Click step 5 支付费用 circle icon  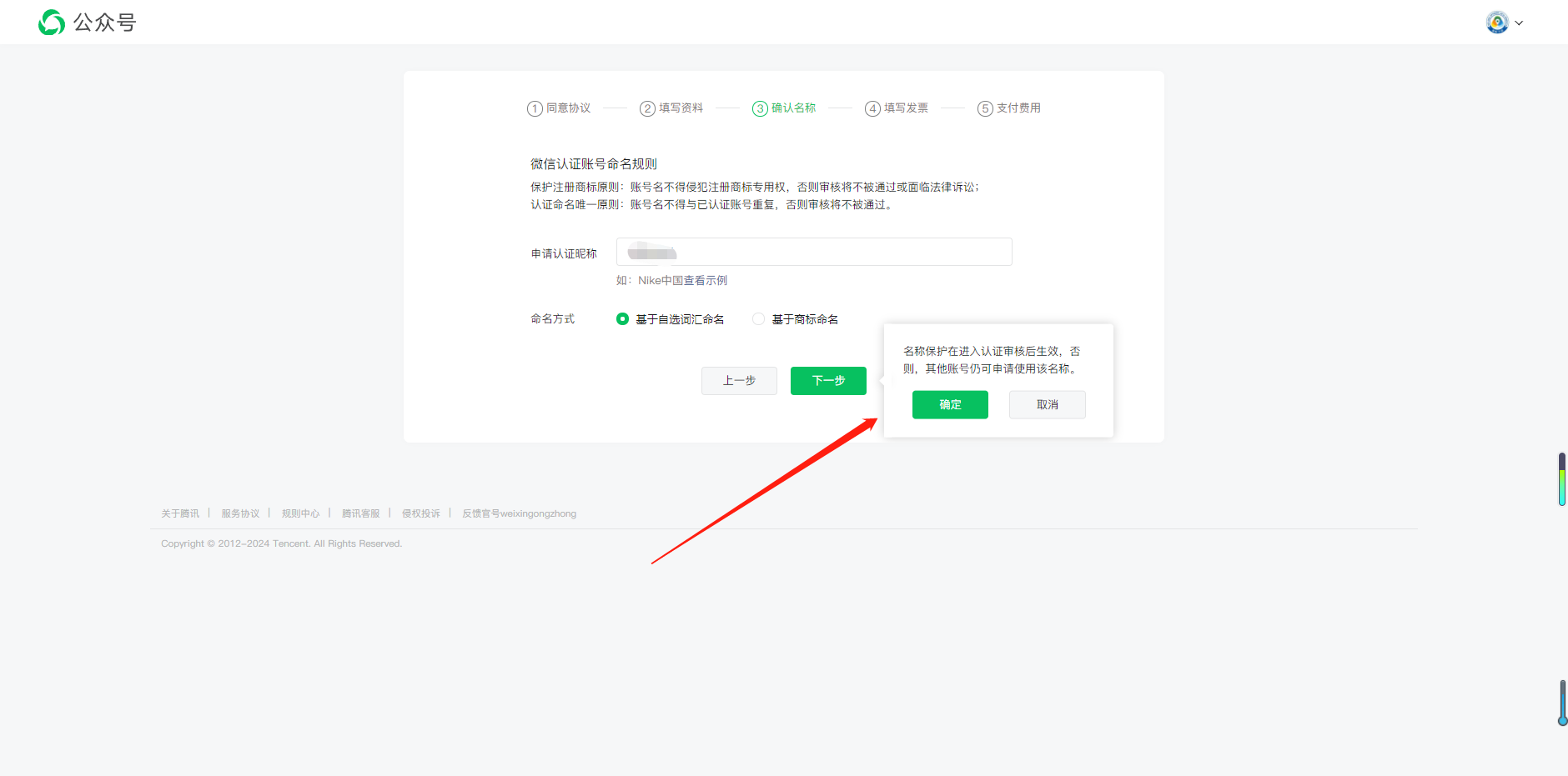pos(985,109)
